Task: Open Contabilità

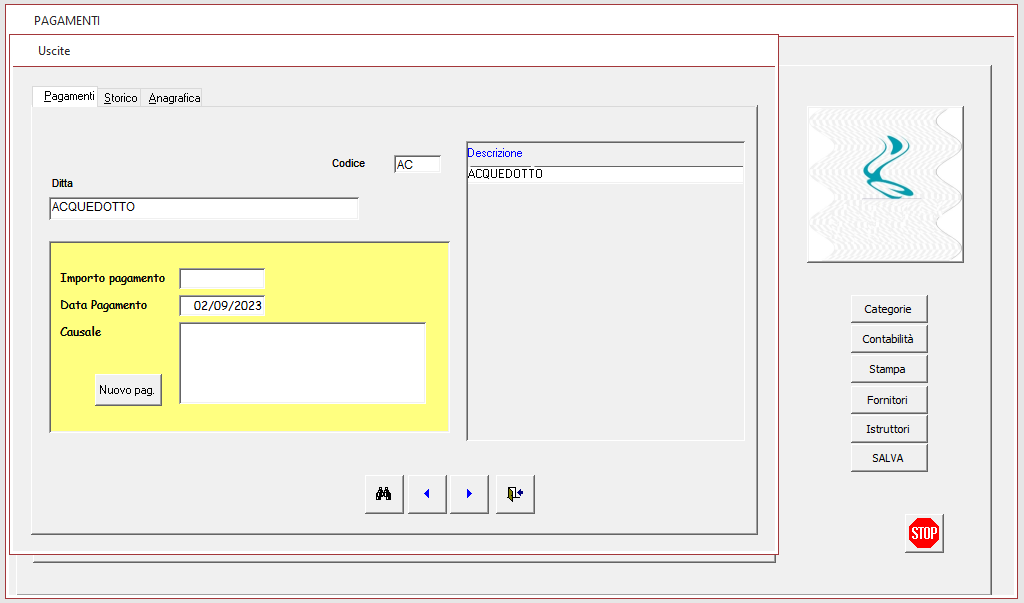Action: 889,339
